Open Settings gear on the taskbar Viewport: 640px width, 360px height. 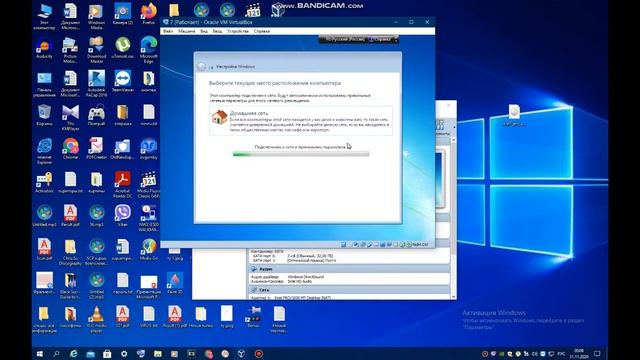click(124, 354)
